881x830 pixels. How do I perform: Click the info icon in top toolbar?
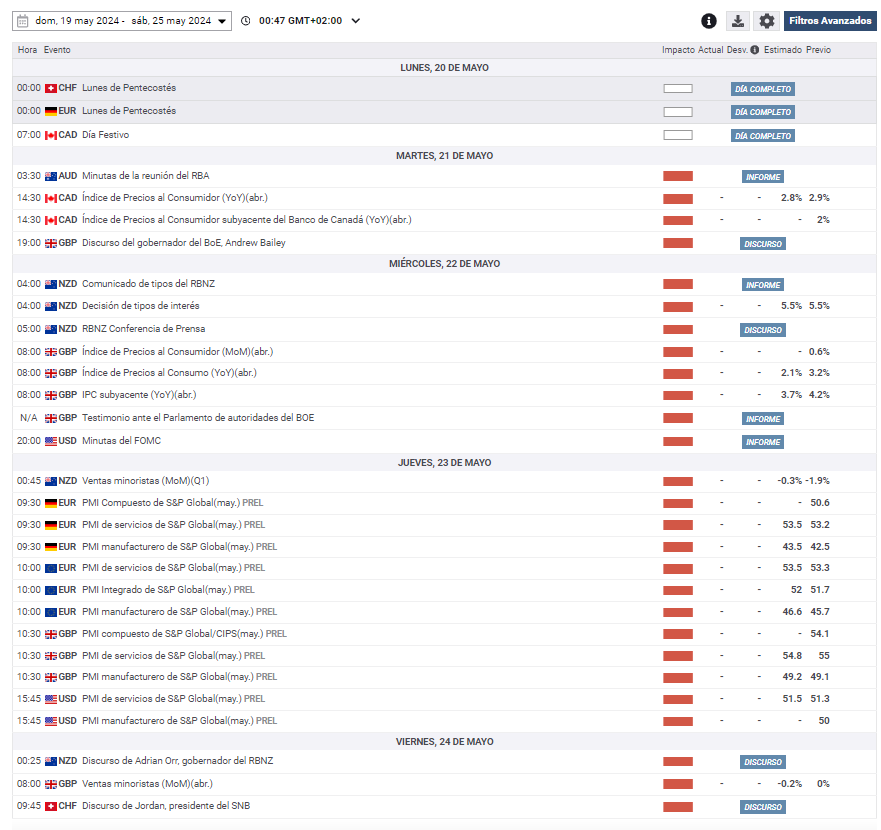[709, 21]
